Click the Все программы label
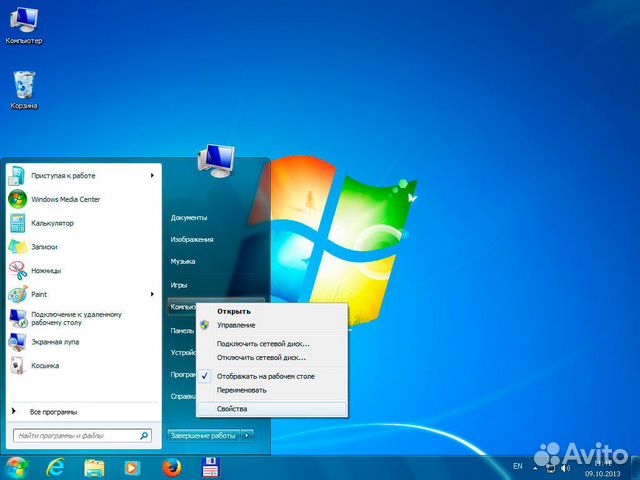640x480 pixels. pos(53,412)
